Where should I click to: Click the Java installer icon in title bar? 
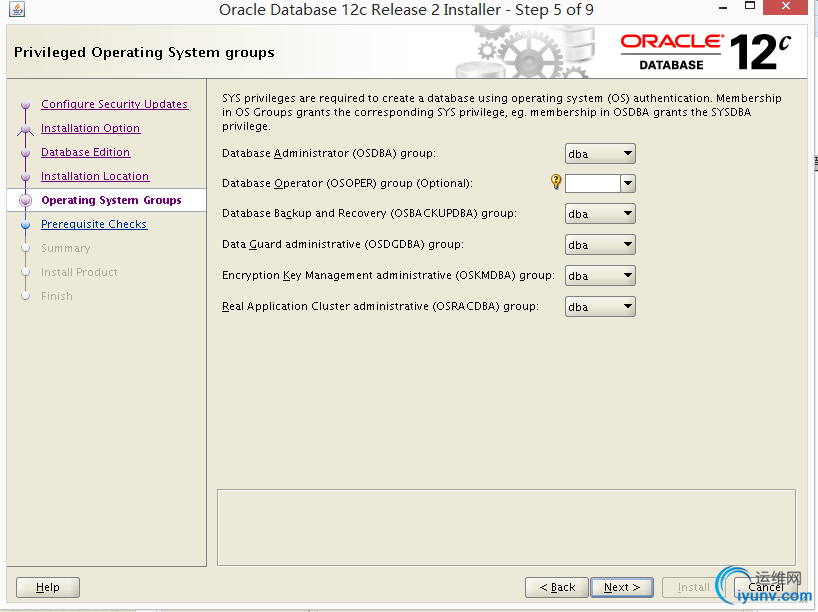click(17, 9)
